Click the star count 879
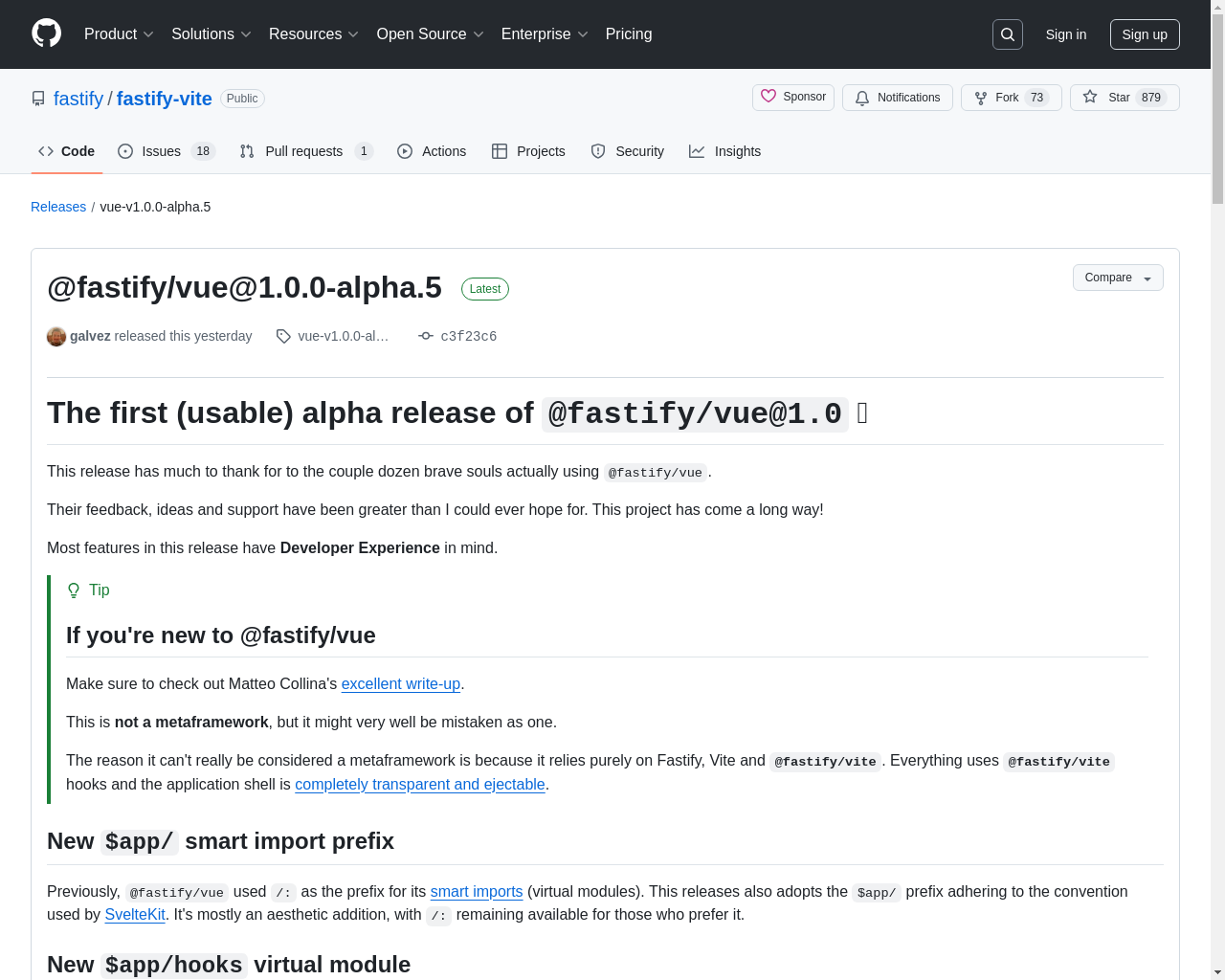 (x=1151, y=98)
